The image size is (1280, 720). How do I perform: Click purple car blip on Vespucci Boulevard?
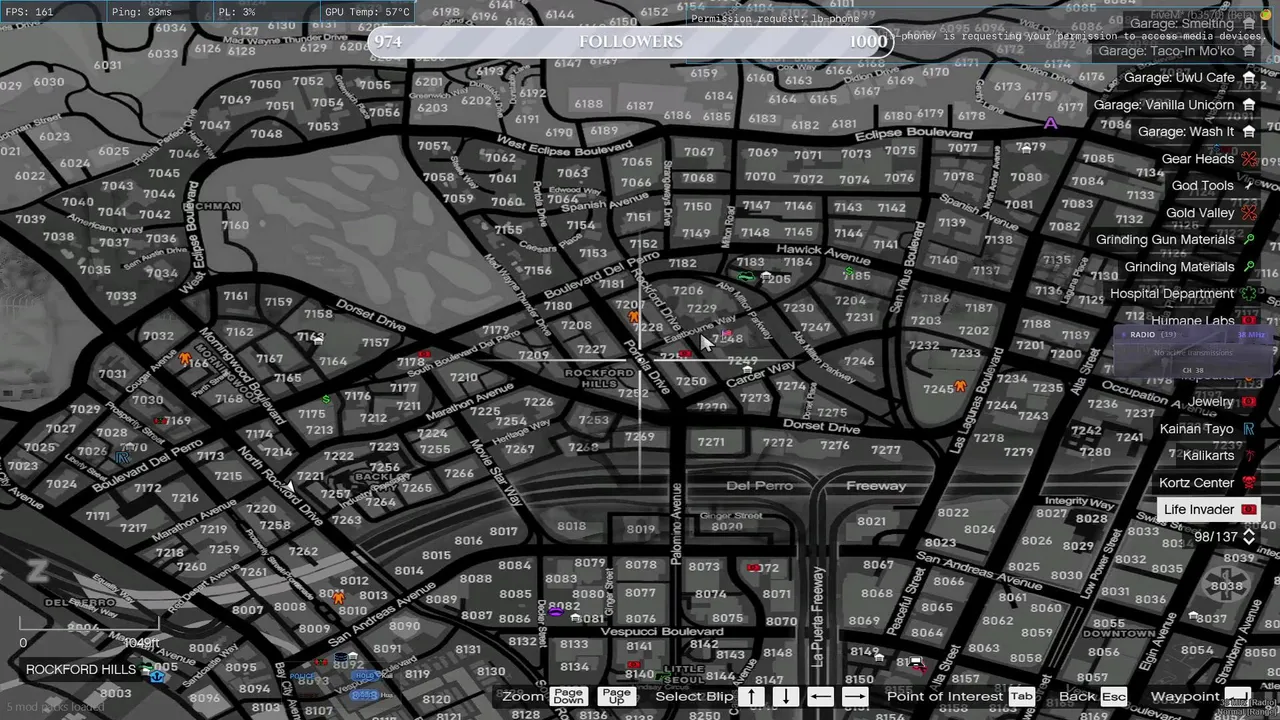tap(555, 611)
